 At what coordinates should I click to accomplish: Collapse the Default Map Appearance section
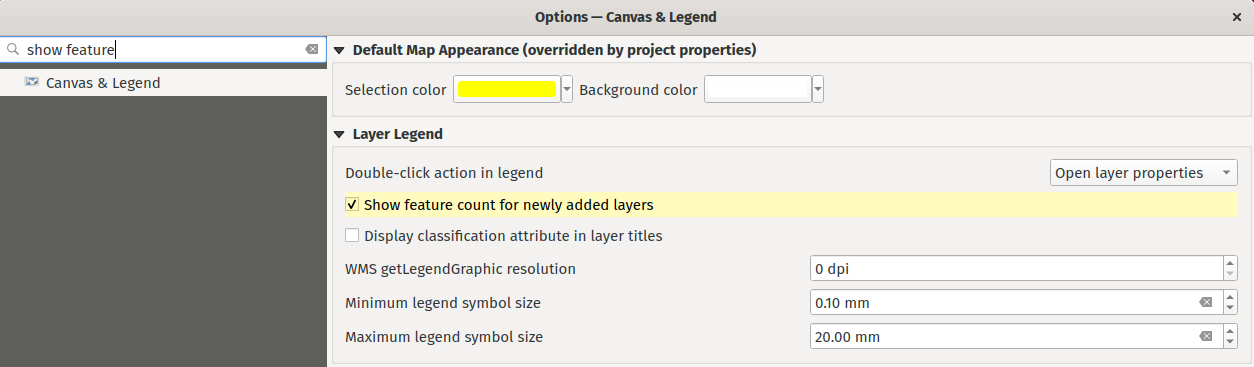[339, 50]
